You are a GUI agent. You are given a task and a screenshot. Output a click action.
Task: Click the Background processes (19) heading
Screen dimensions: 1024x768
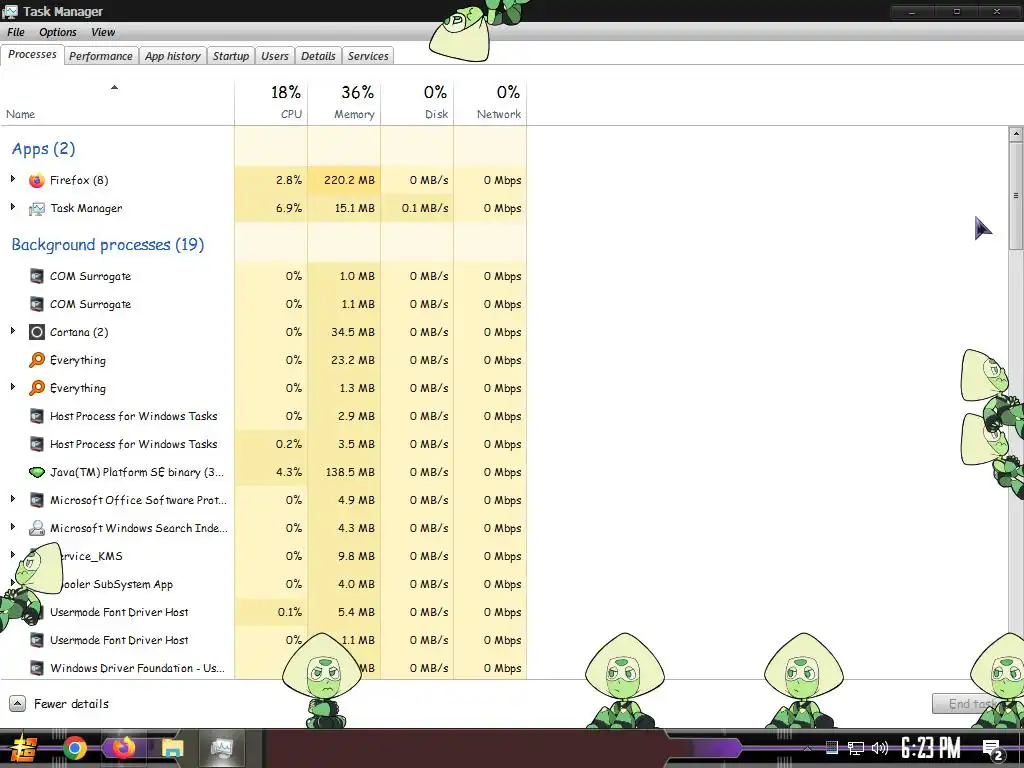108,245
